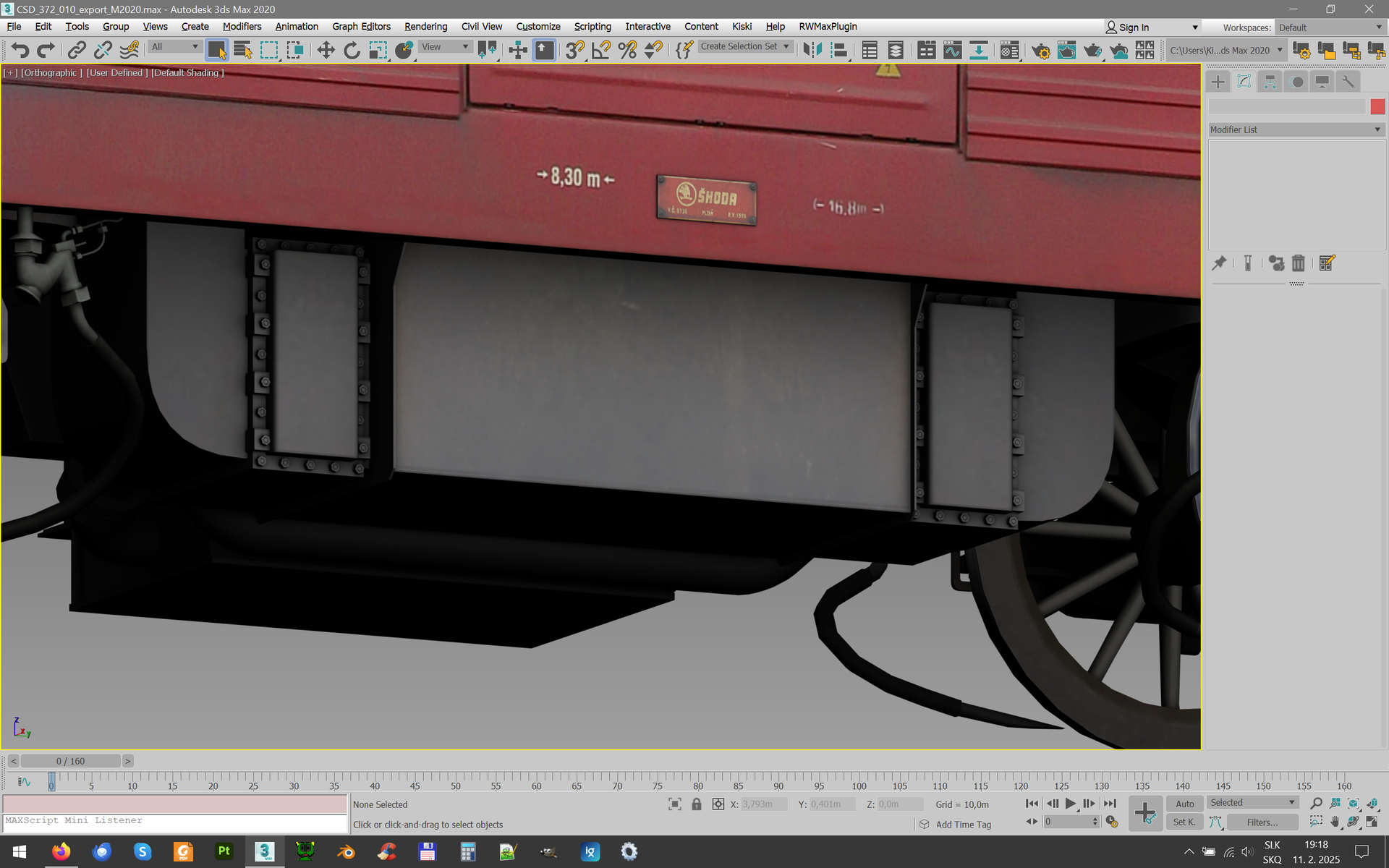Open the Utilities wrench panel
The width and height of the screenshot is (1389, 868).
click(x=1348, y=82)
